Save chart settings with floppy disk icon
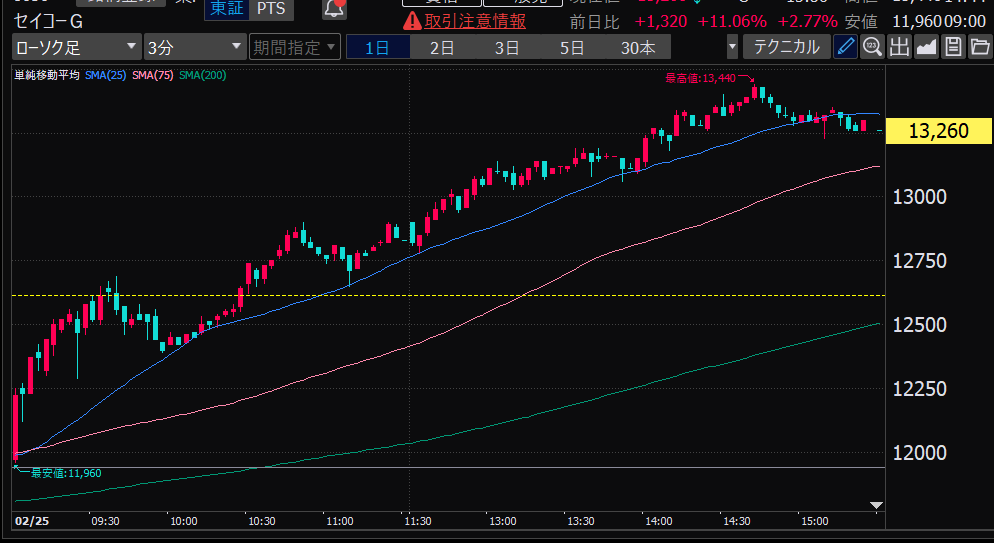 (x=953, y=46)
